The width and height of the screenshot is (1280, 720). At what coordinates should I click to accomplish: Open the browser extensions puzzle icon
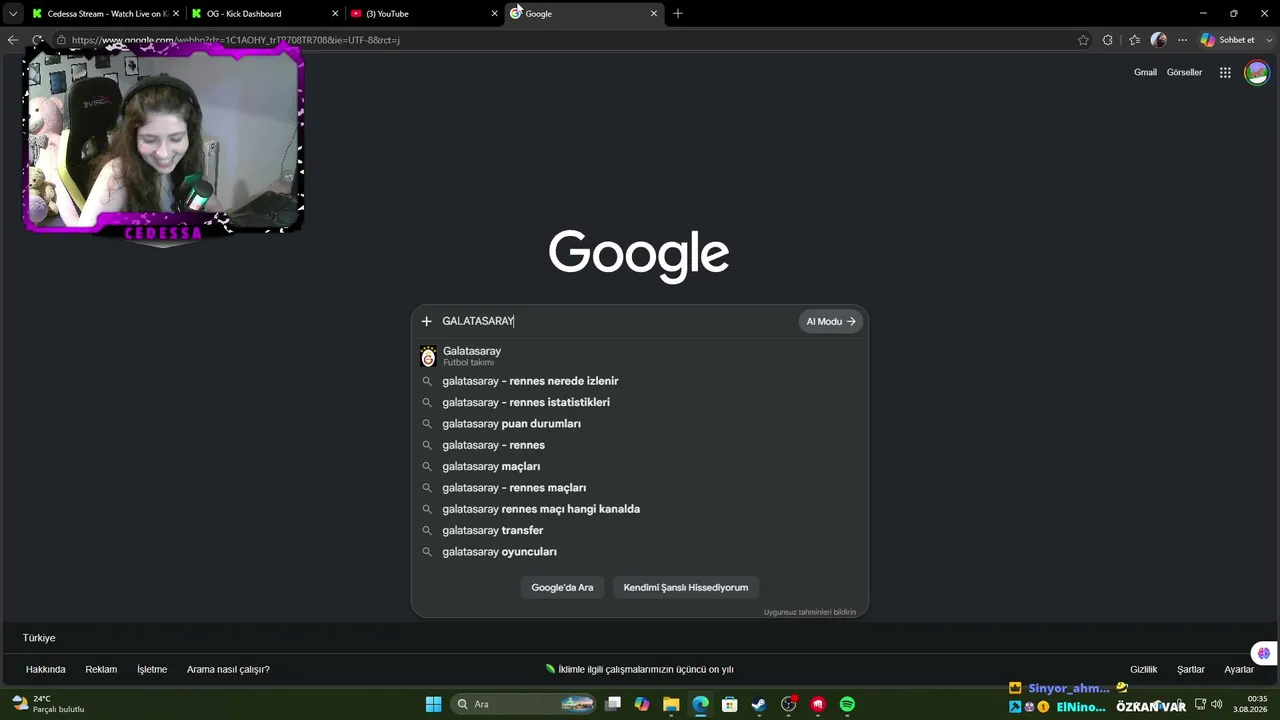[1107, 40]
